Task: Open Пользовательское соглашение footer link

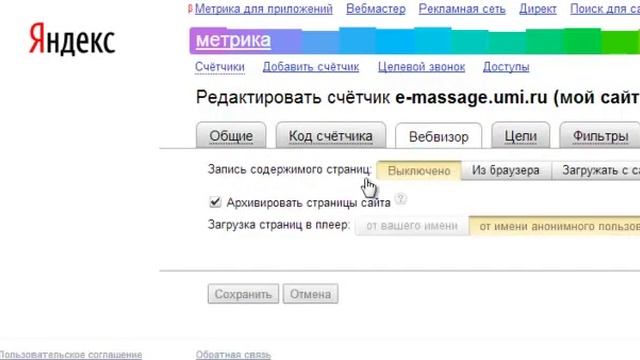Action: pos(71,355)
